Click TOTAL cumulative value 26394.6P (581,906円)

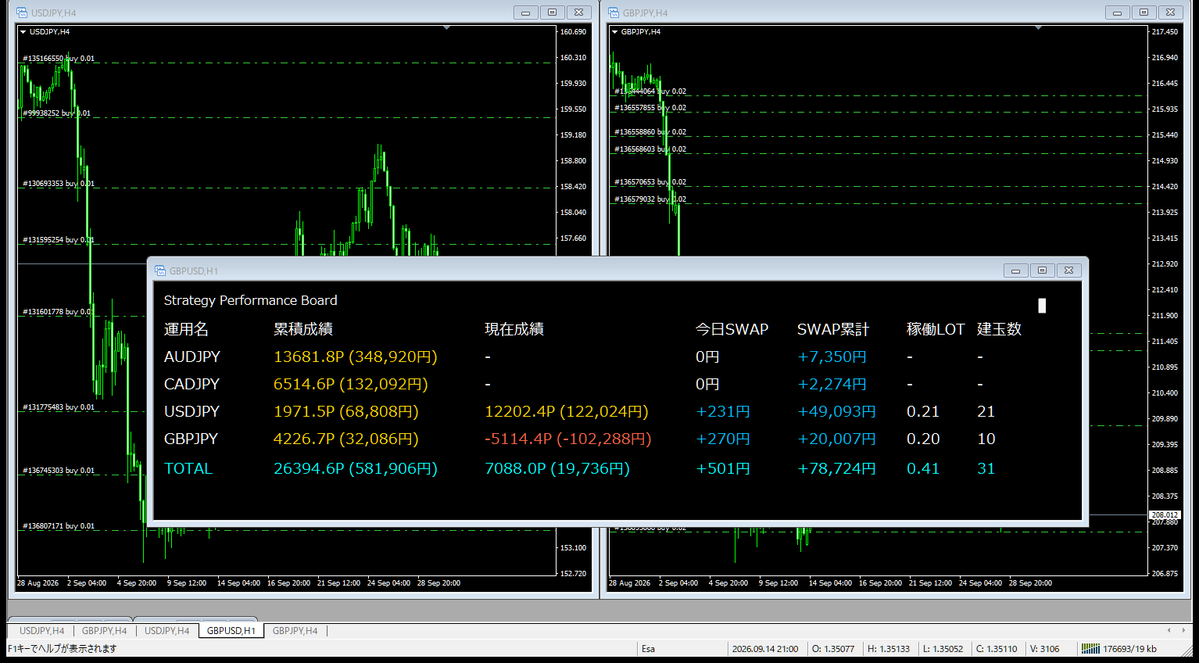(356, 469)
